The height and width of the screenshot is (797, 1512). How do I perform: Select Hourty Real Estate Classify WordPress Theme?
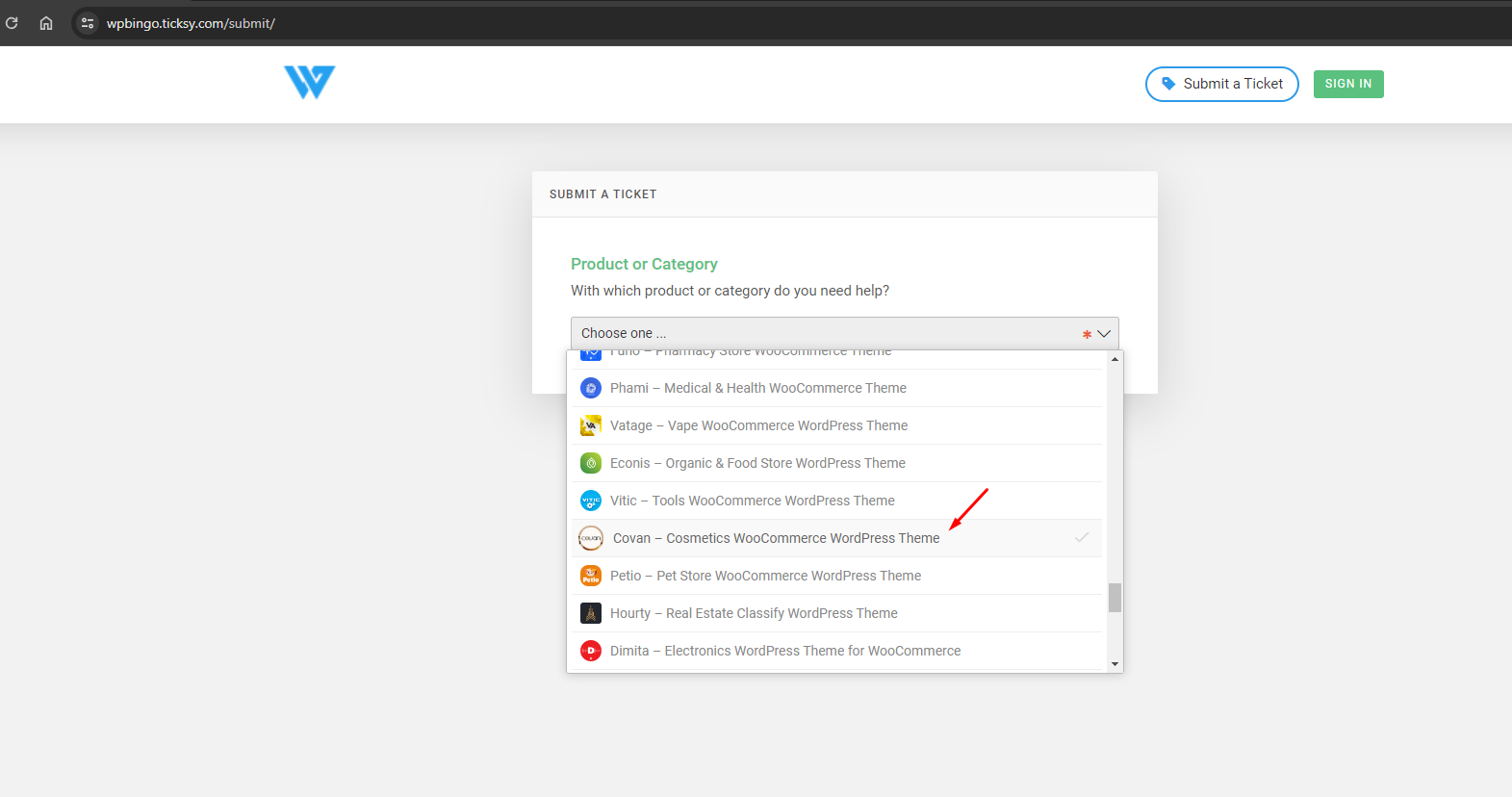[x=838, y=613]
